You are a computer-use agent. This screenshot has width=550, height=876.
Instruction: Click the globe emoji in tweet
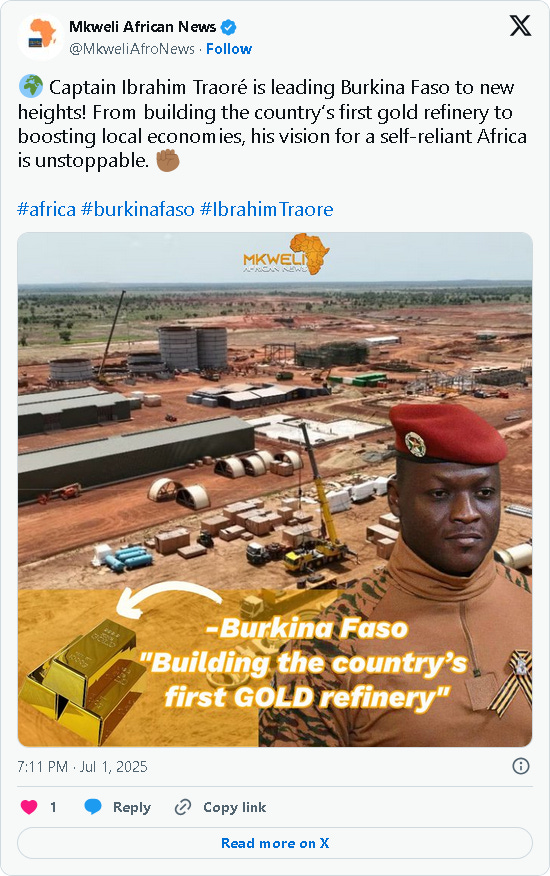(x=31, y=87)
